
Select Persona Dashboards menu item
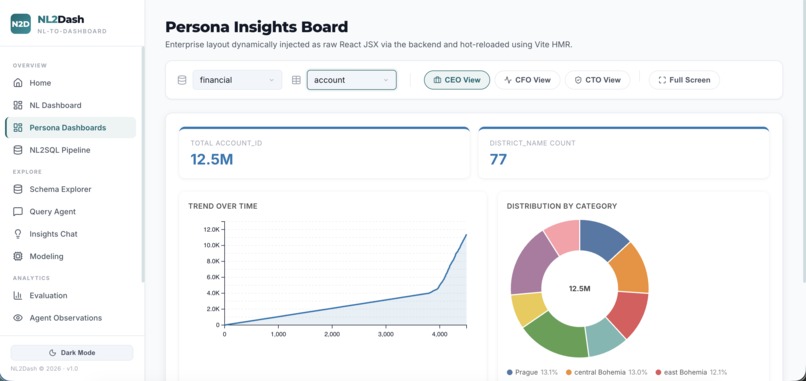click(x=71, y=128)
